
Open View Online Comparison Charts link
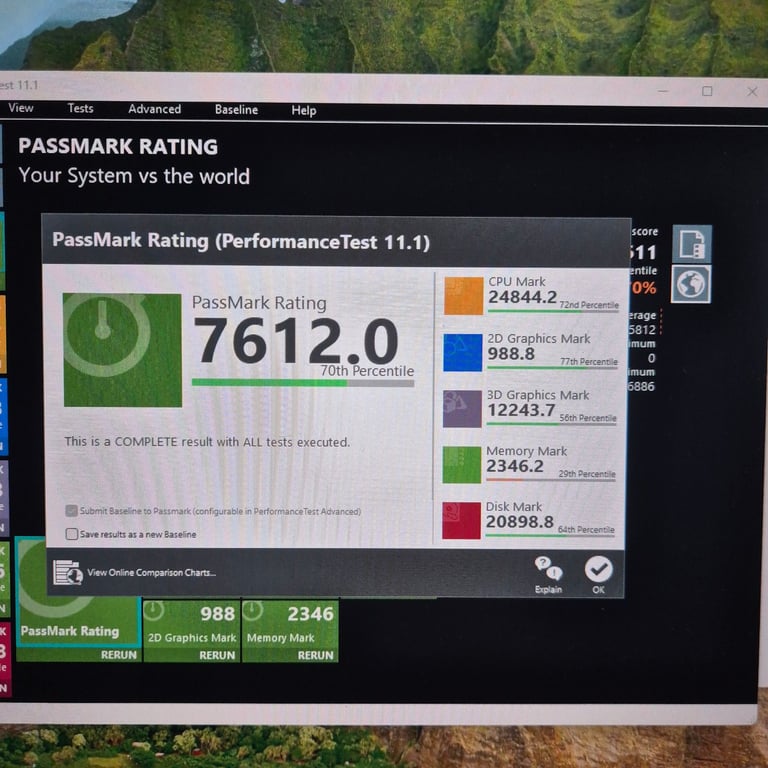click(x=151, y=573)
